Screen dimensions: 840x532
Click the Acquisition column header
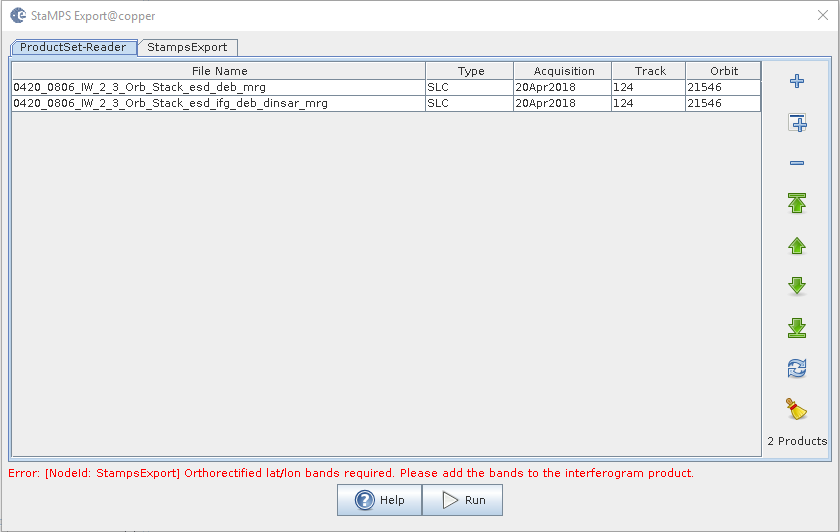562,71
